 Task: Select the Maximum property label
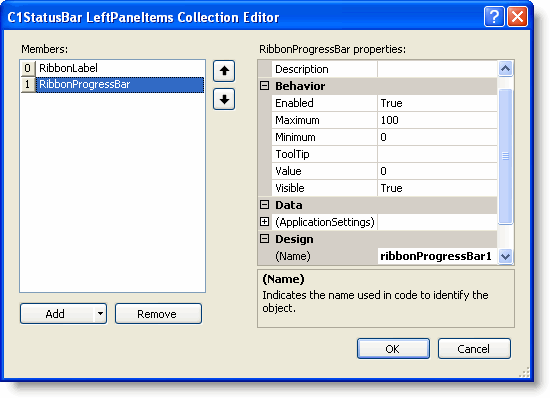coord(324,120)
